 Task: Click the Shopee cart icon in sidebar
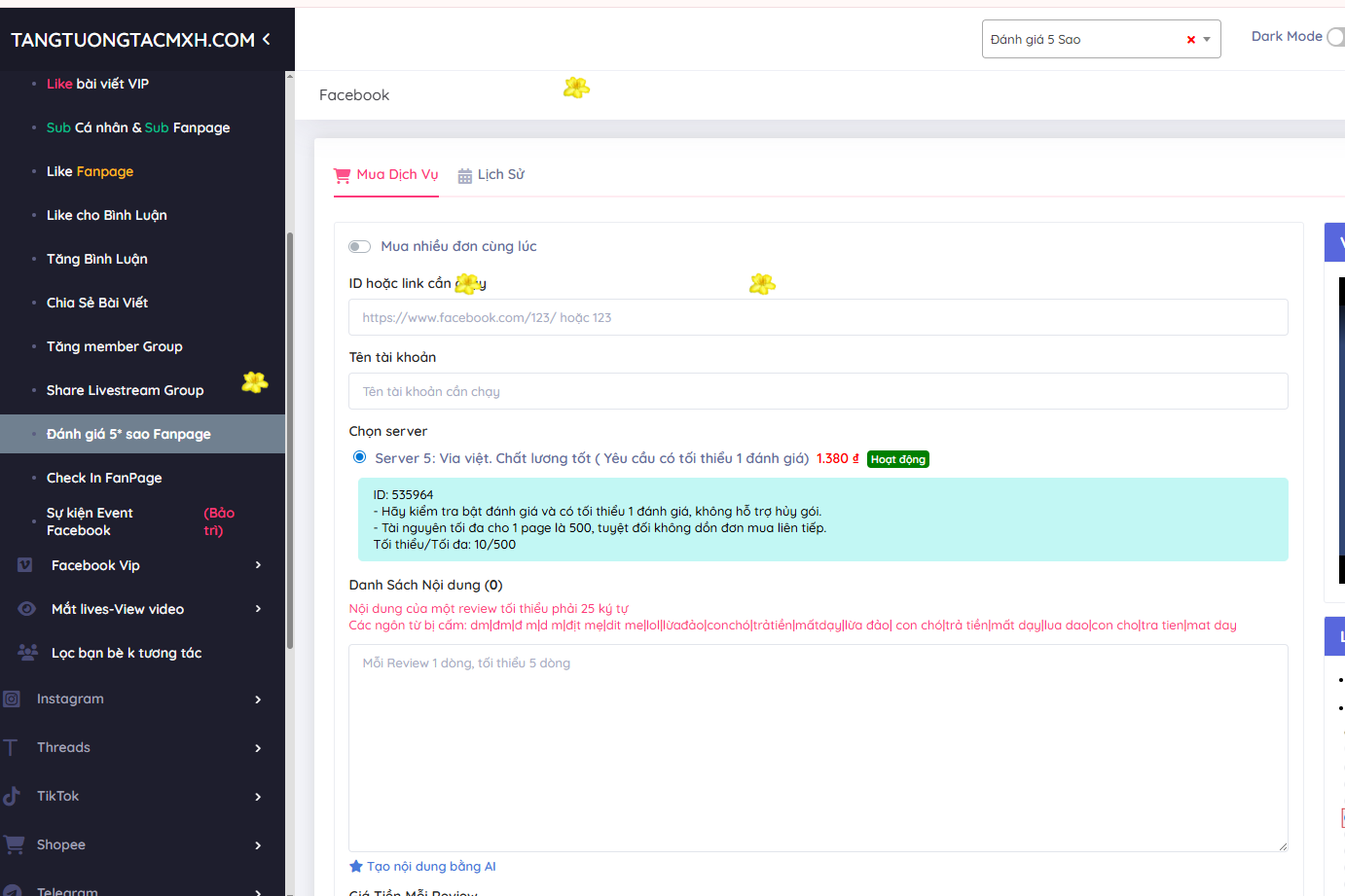click(14, 844)
